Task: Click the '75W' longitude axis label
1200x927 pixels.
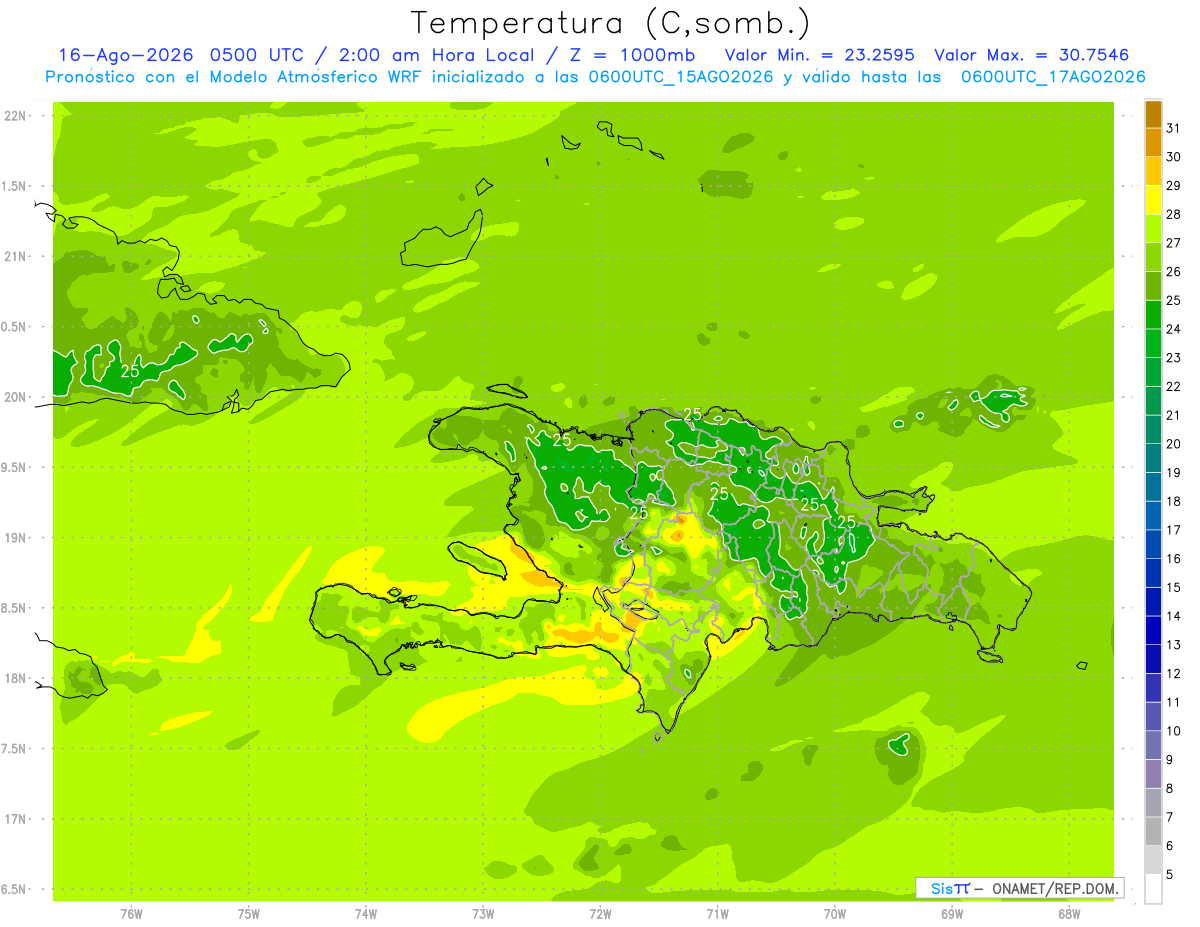Action: [x=249, y=914]
